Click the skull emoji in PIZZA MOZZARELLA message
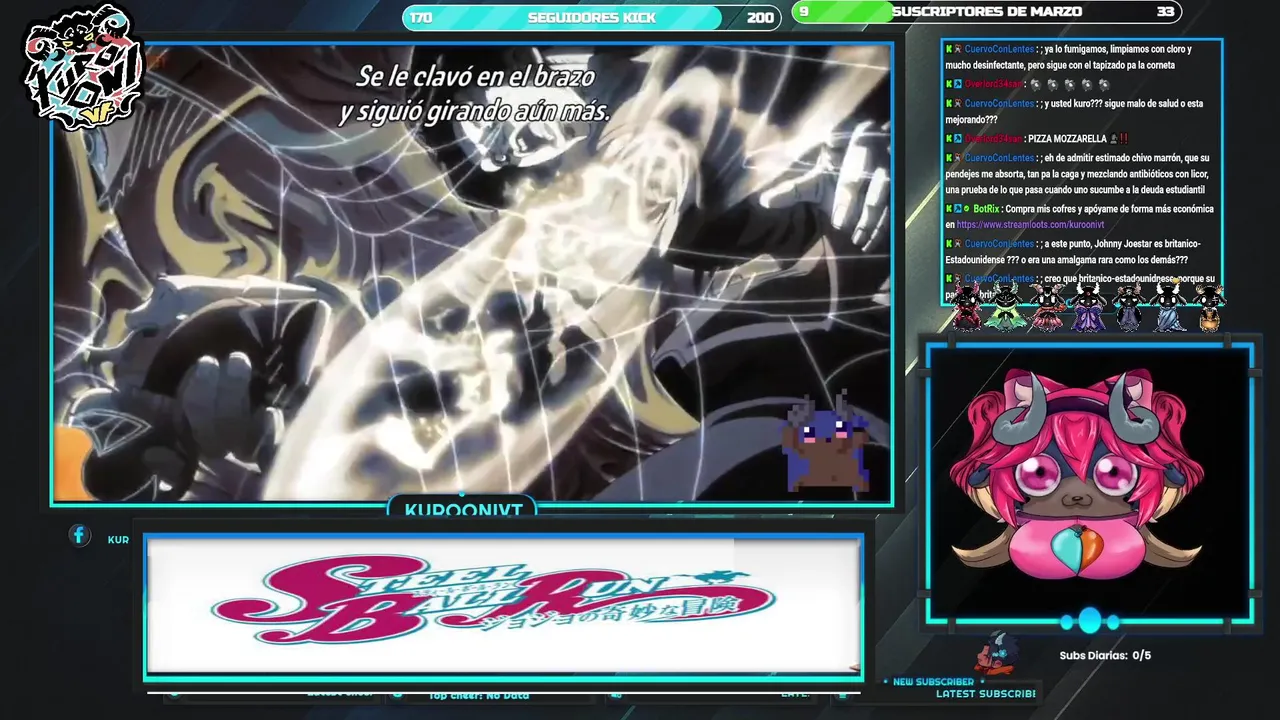1280x720 pixels. point(1114,139)
